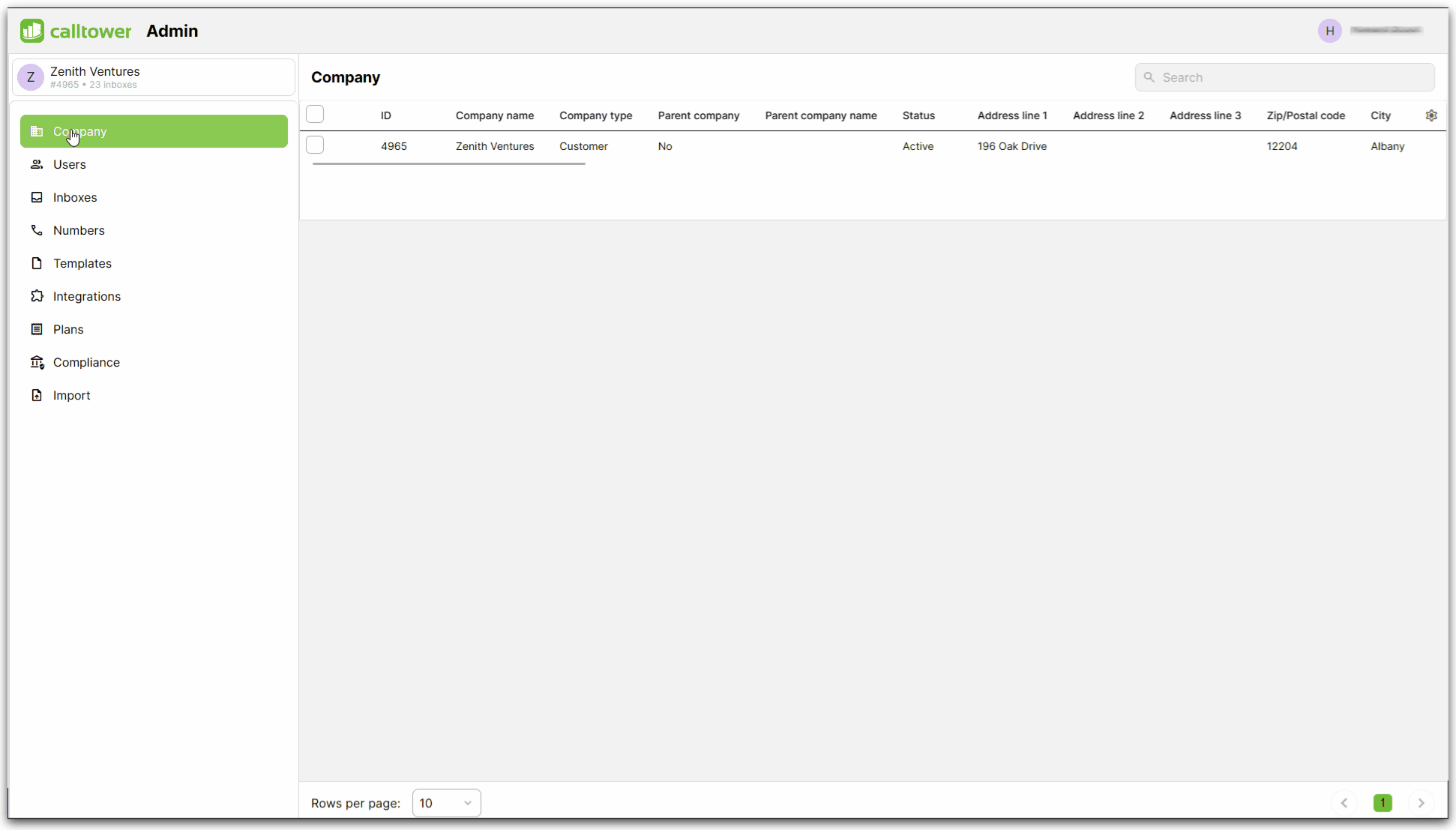Select the Numbers menu item

click(x=79, y=230)
